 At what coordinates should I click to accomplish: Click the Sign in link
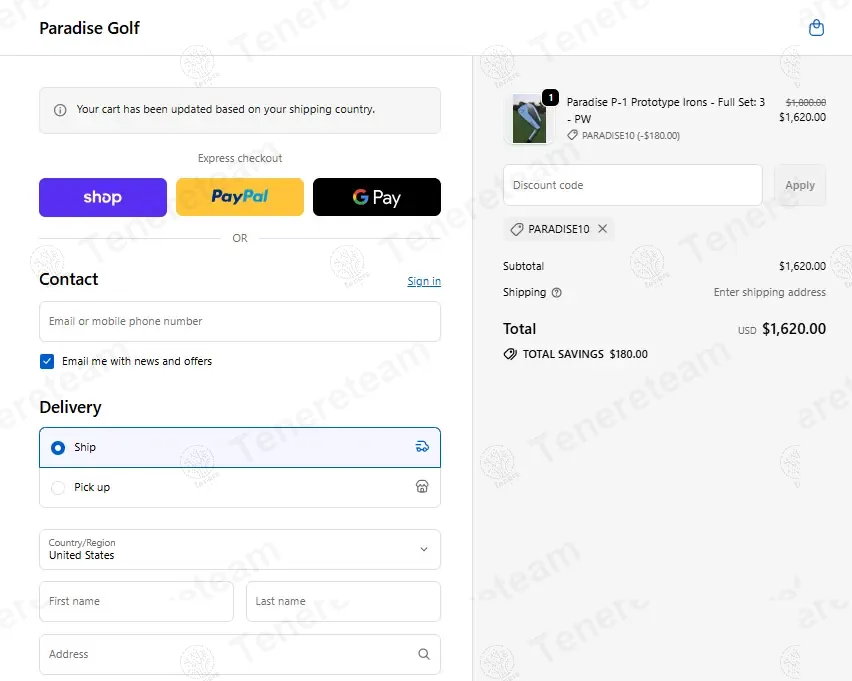(424, 281)
